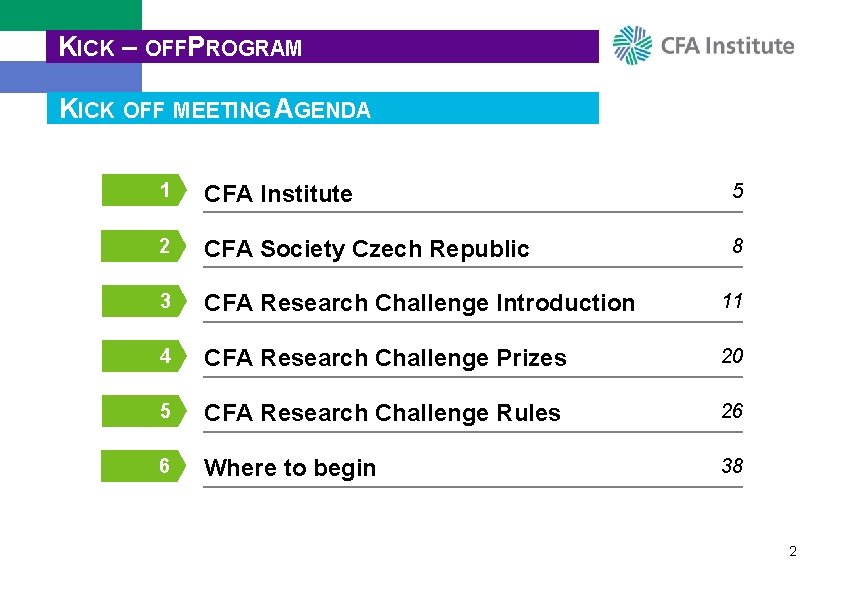Click page number 38 beside Where to begin
Image resolution: width=842 pixels, height=595 pixels.
[732, 466]
